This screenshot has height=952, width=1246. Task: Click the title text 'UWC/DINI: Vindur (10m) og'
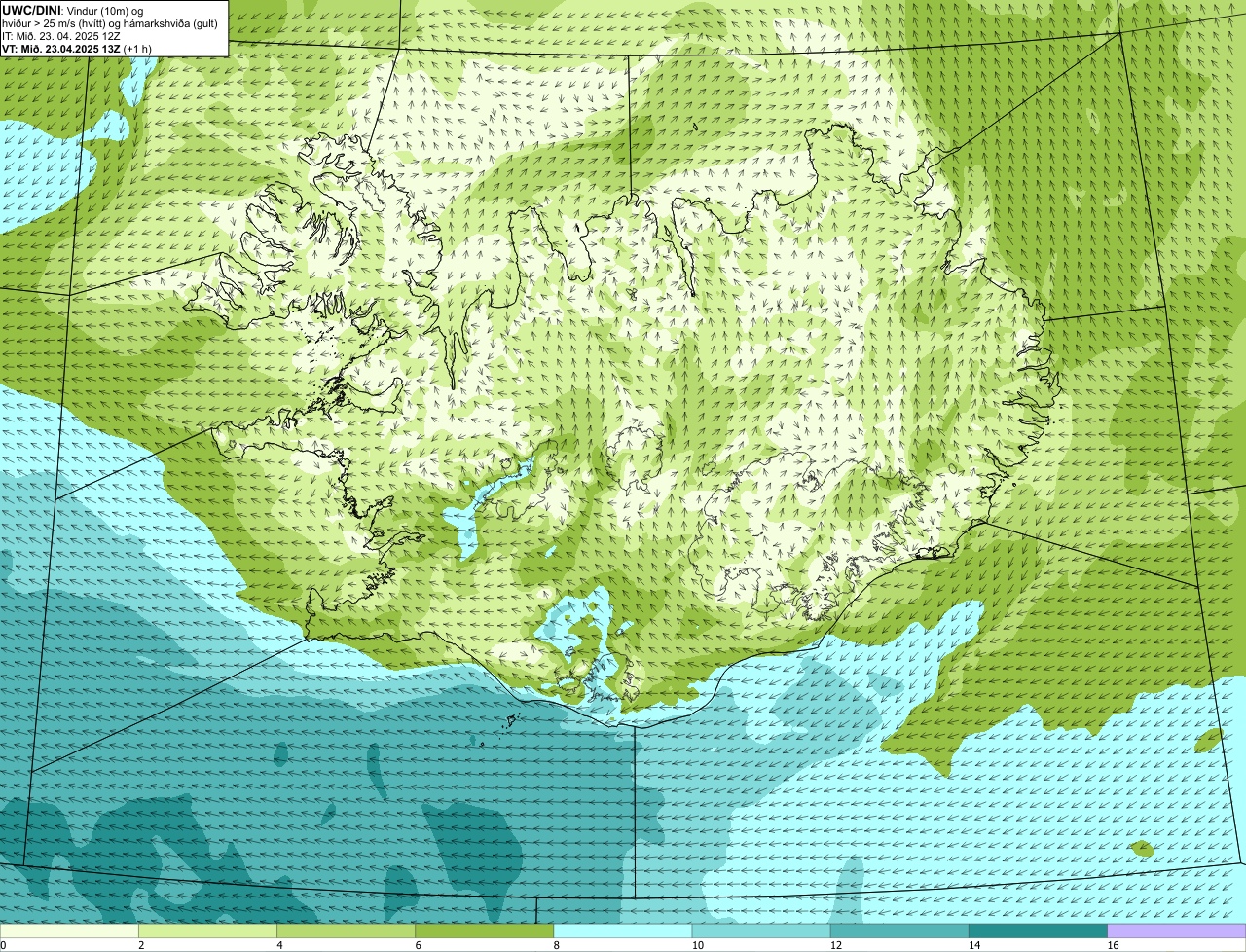(x=73, y=10)
